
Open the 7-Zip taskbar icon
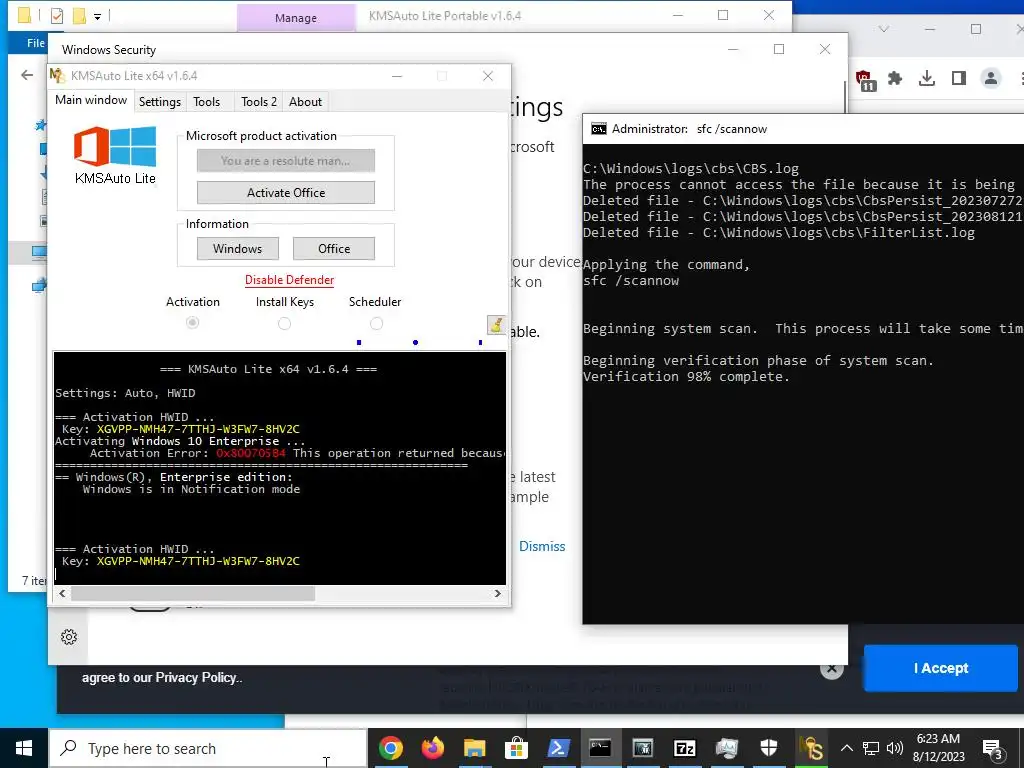coord(684,748)
